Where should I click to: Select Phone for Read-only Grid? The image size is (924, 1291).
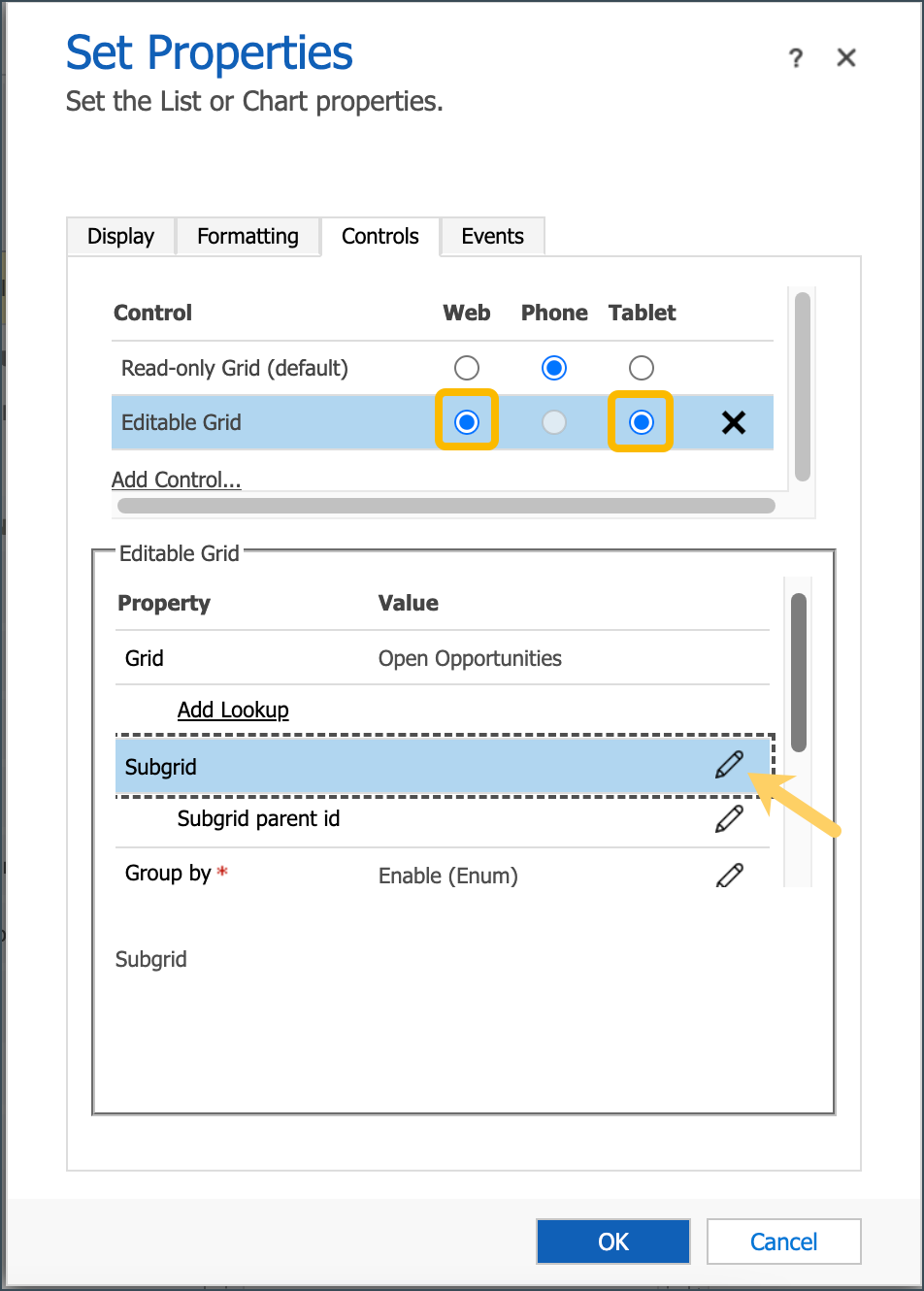pos(554,368)
